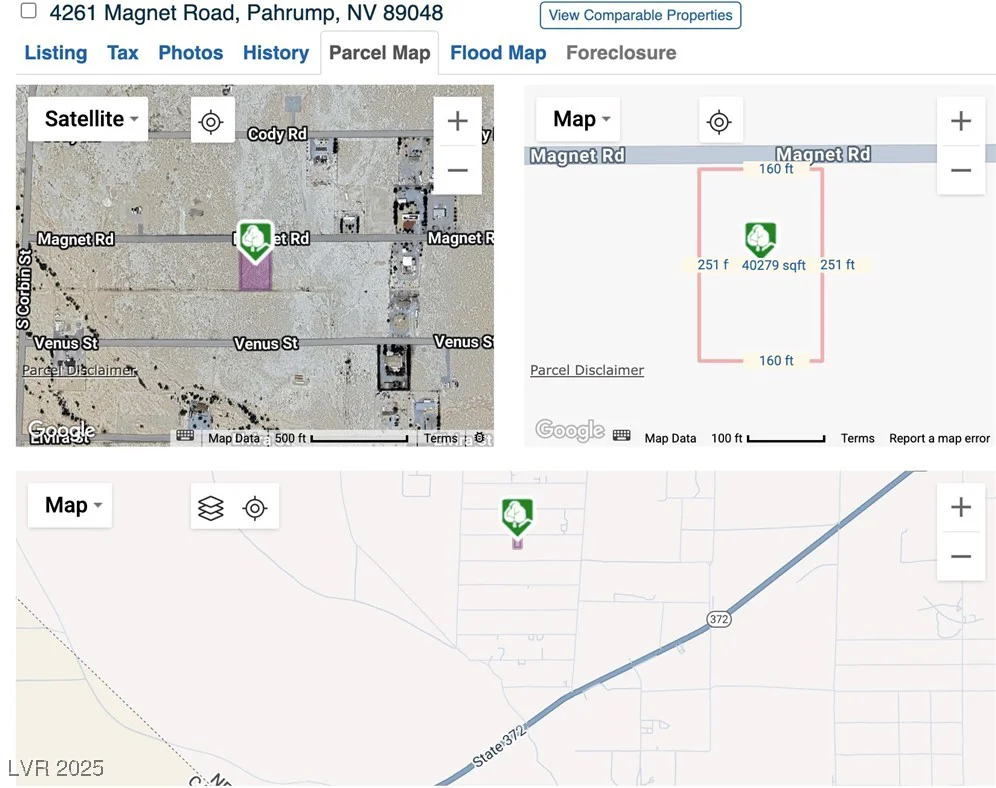Zoom out on the parcel dimension map
Image resolution: width=996 pixels, height=788 pixels.
click(x=961, y=170)
